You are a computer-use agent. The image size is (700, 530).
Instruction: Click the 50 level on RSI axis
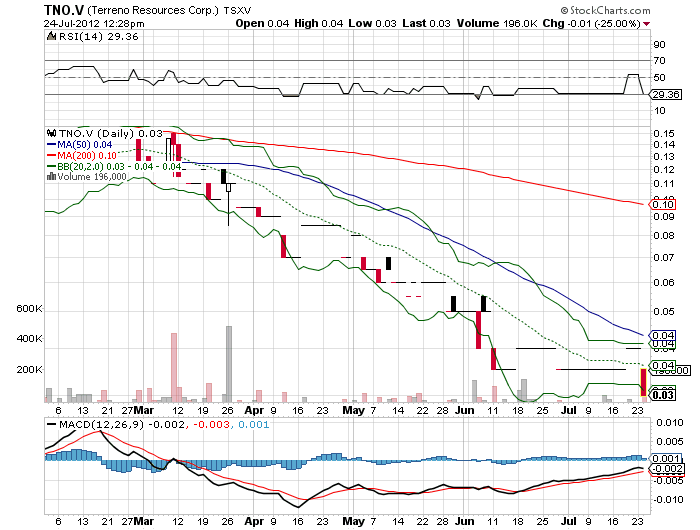(x=659, y=78)
